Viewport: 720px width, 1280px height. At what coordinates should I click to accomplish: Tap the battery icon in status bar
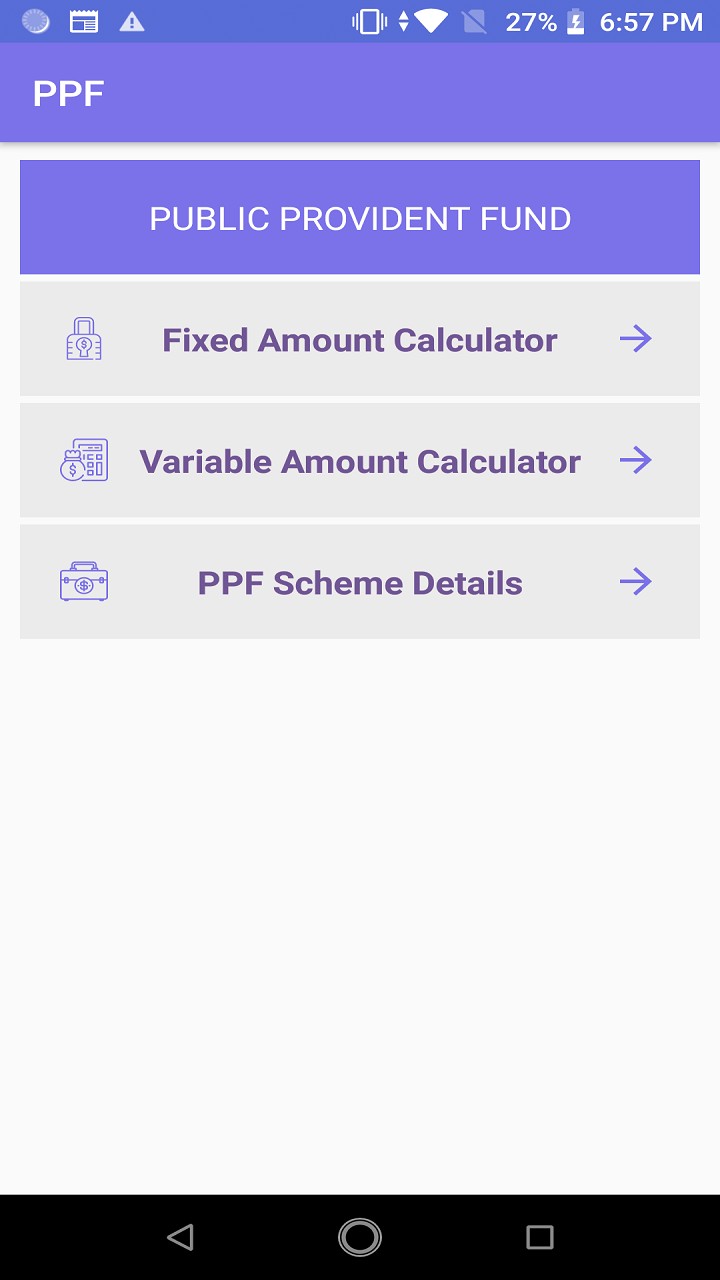(x=576, y=22)
